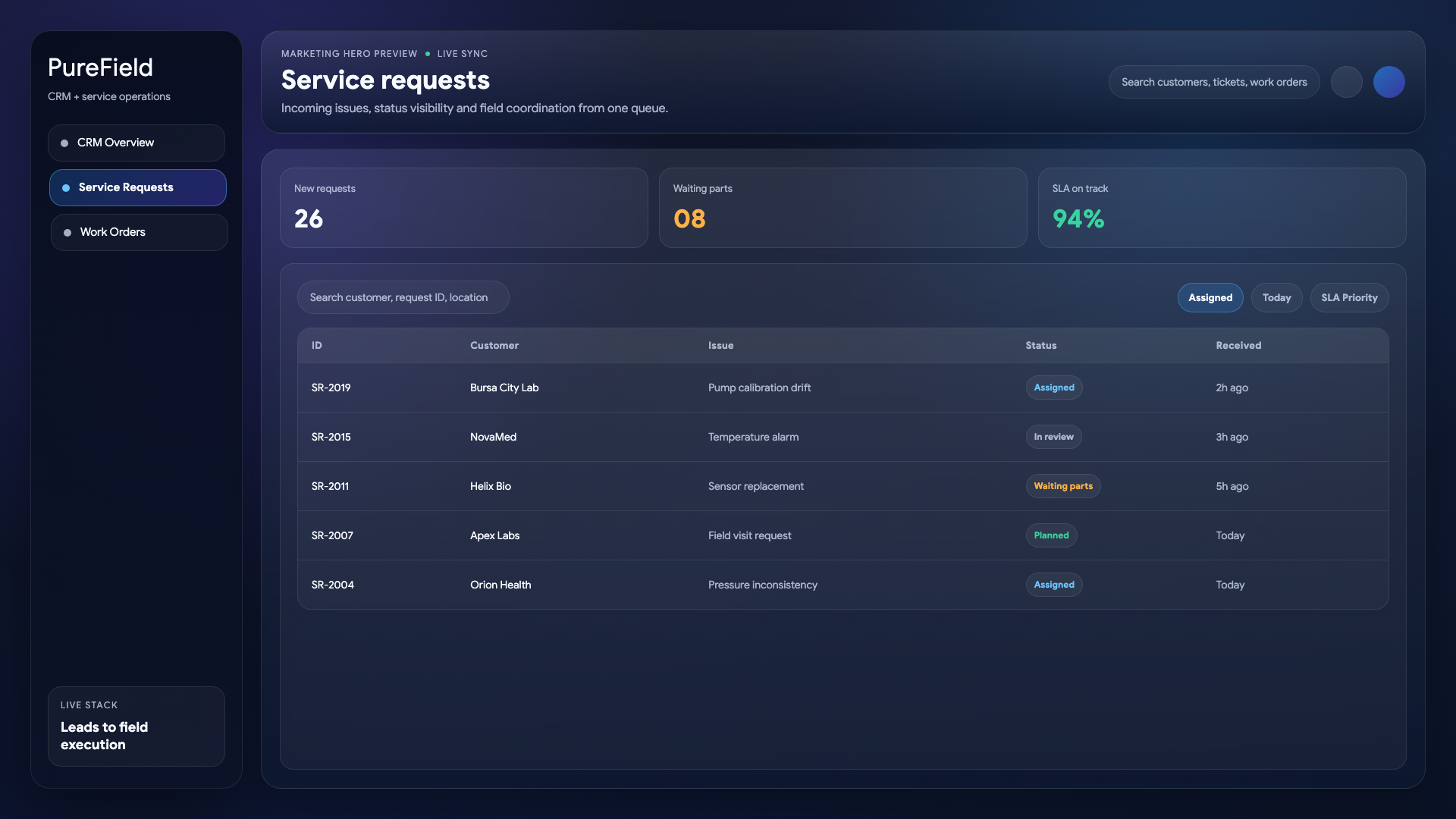Select customer Helix Bio
The width and height of the screenshot is (1456, 819).
tap(491, 486)
